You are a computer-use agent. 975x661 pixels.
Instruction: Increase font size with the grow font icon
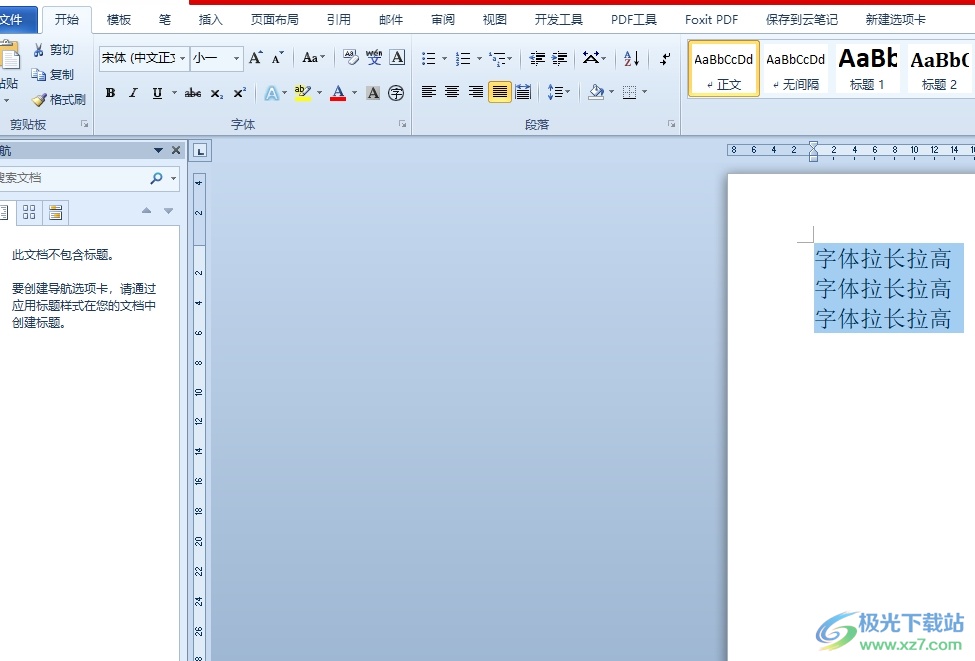(x=256, y=59)
